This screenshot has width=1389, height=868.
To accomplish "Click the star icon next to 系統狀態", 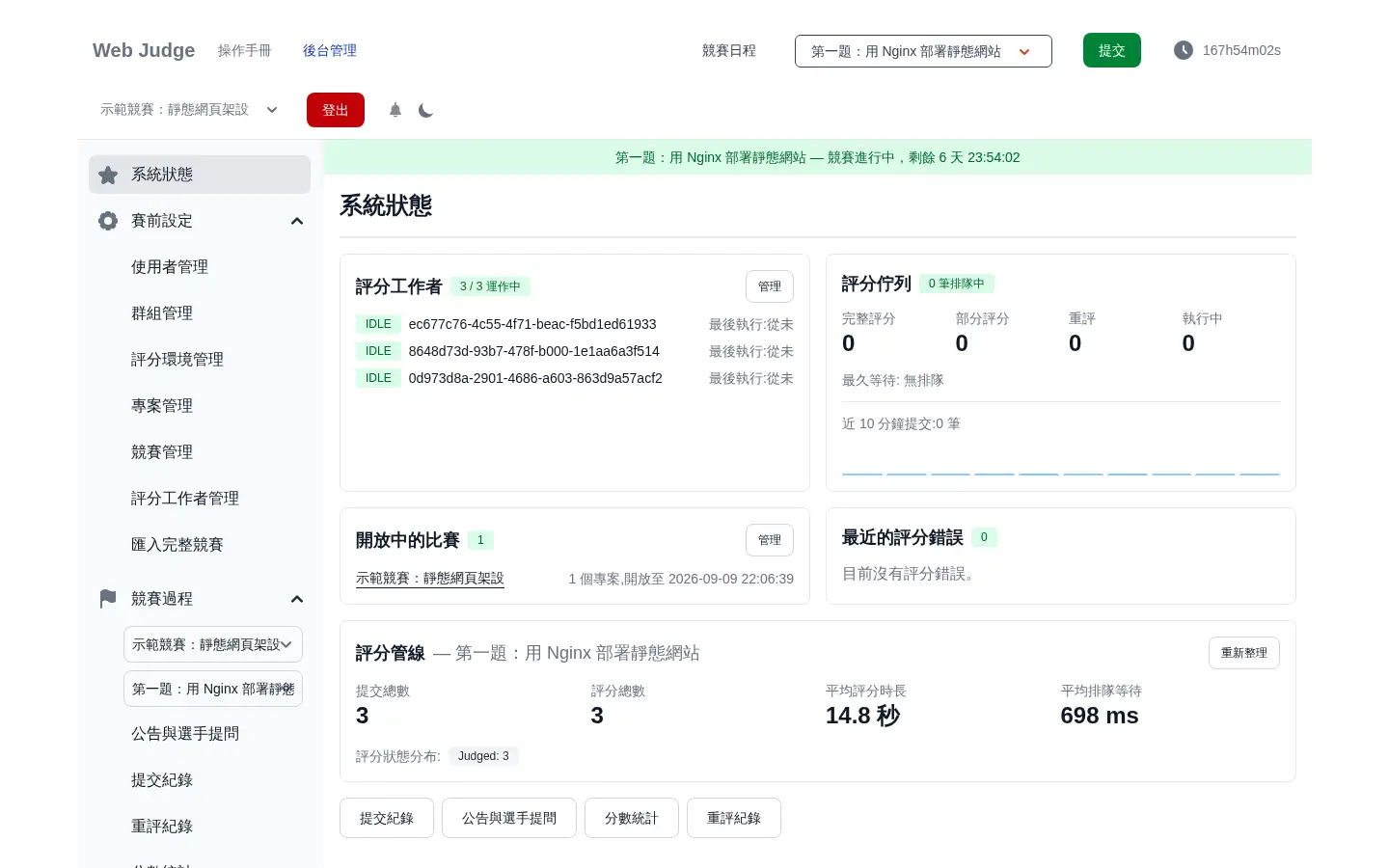I will coord(108,175).
